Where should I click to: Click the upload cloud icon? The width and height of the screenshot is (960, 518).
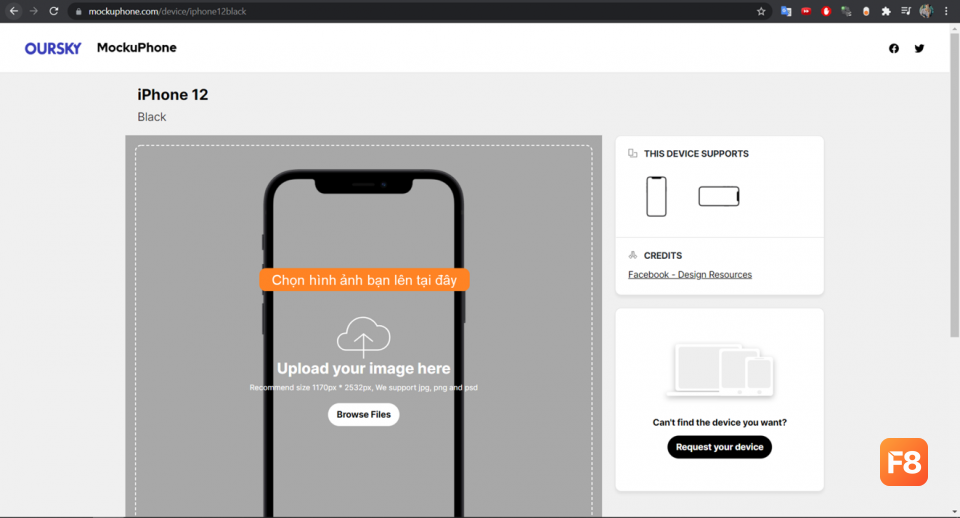364,336
